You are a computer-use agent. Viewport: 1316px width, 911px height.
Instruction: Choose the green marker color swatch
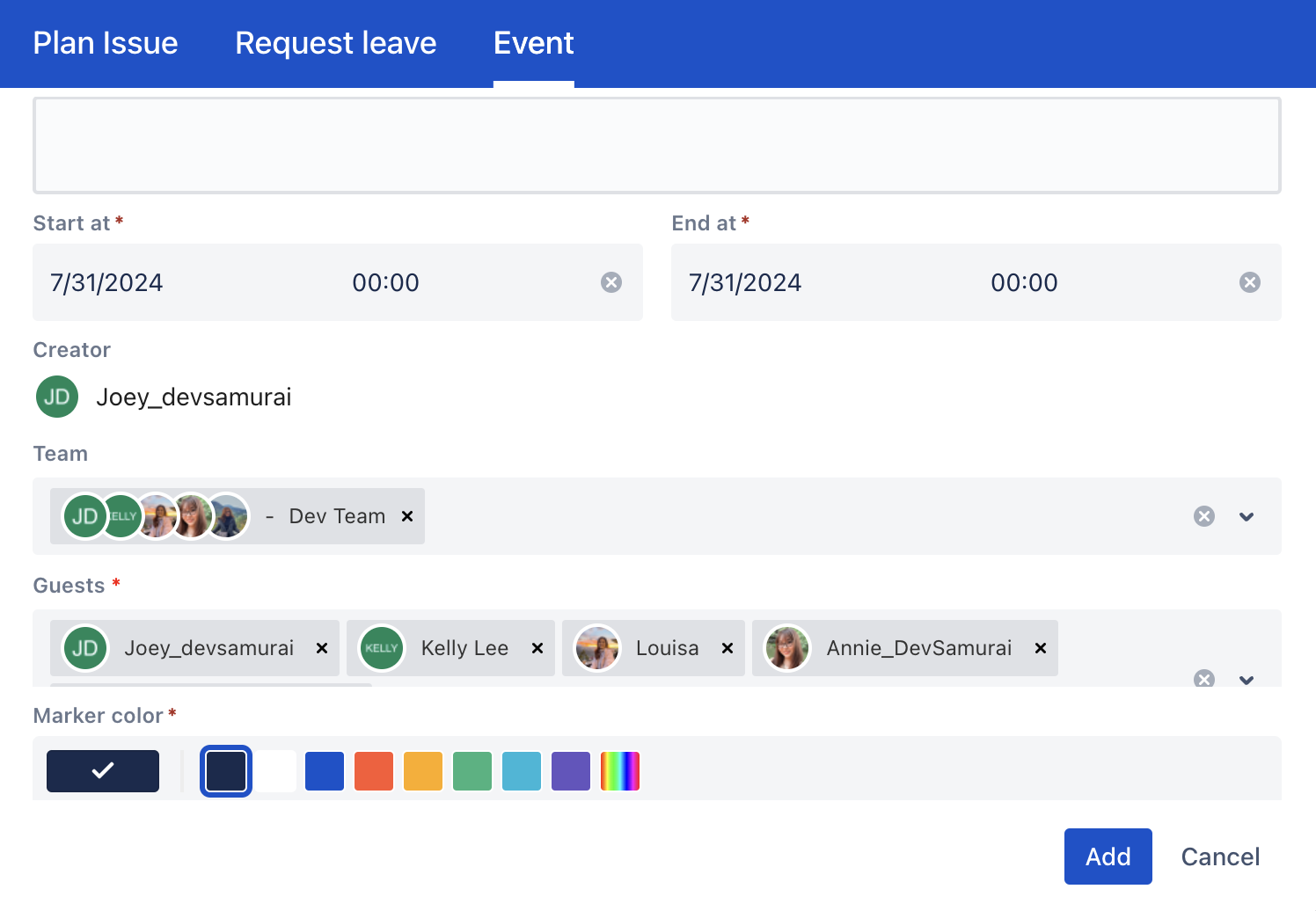[472, 771]
